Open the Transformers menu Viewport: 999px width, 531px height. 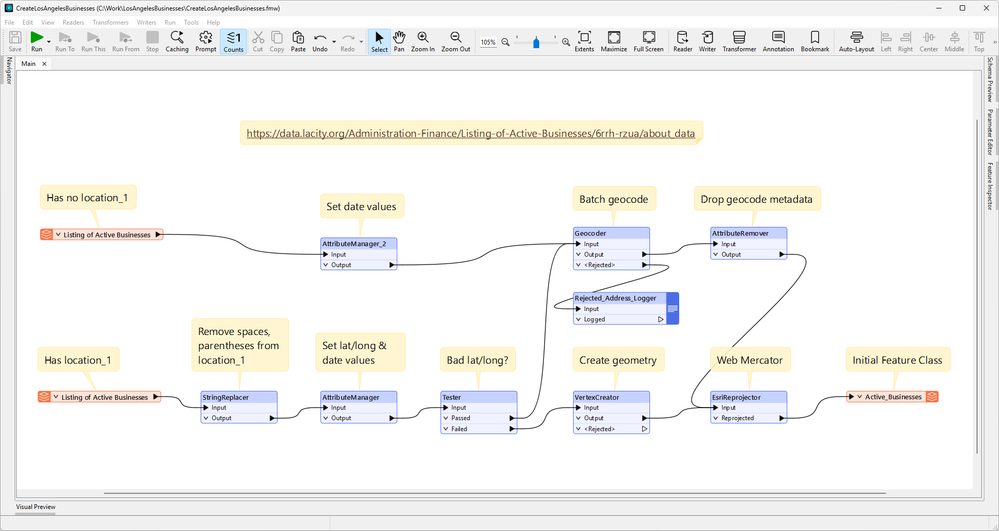110,22
